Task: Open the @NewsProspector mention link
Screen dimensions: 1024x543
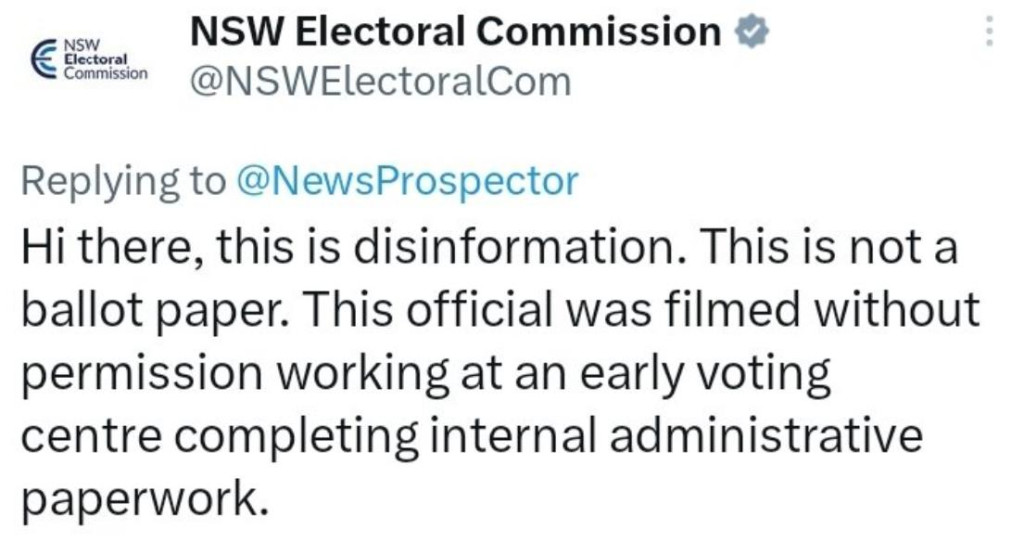Action: click(408, 181)
